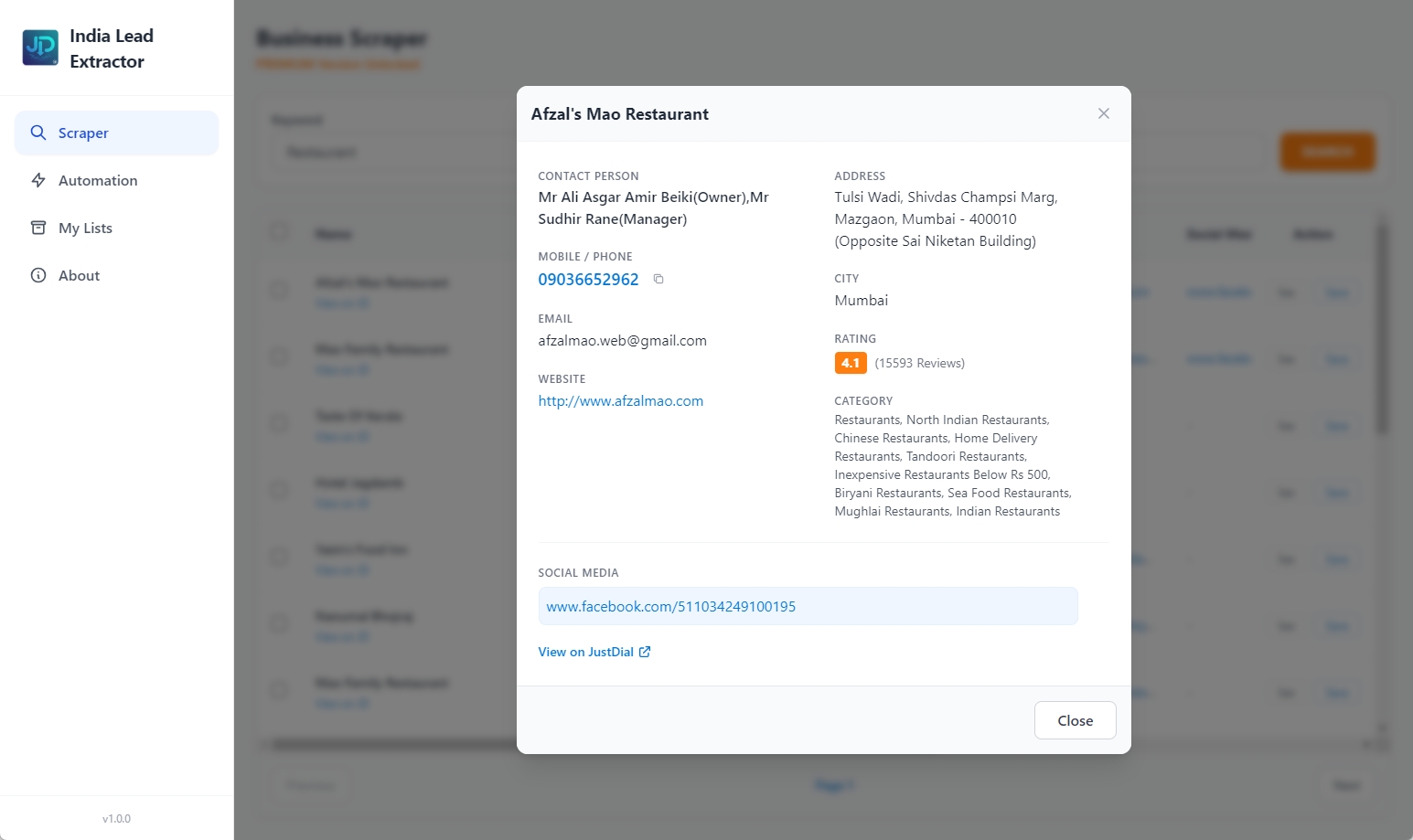Click the Automation lightning bolt icon
The height and width of the screenshot is (840, 1413).
[x=38, y=180]
